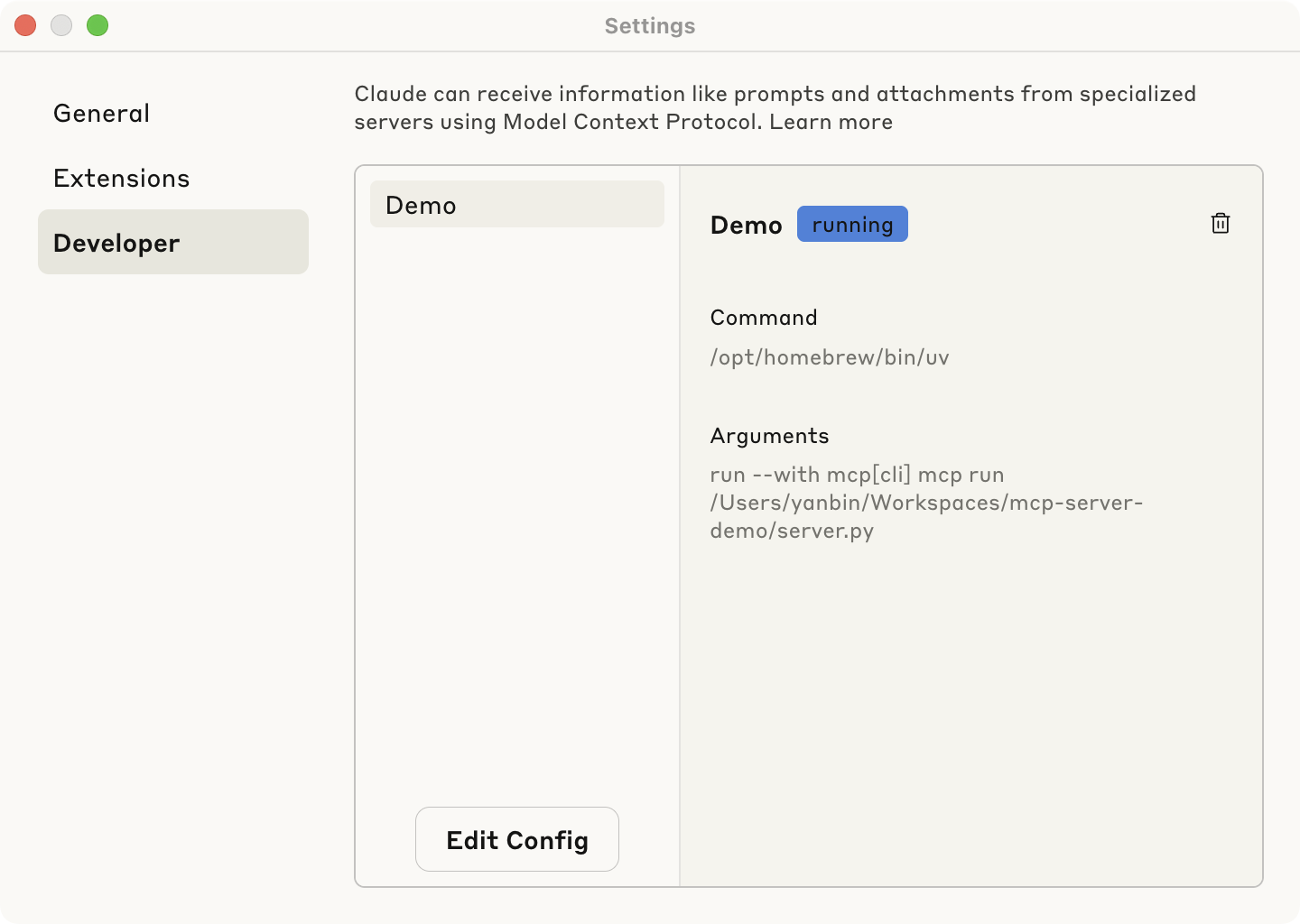Click the /opt/homebrew/bin/uv command path
1300x924 pixels.
point(829,357)
